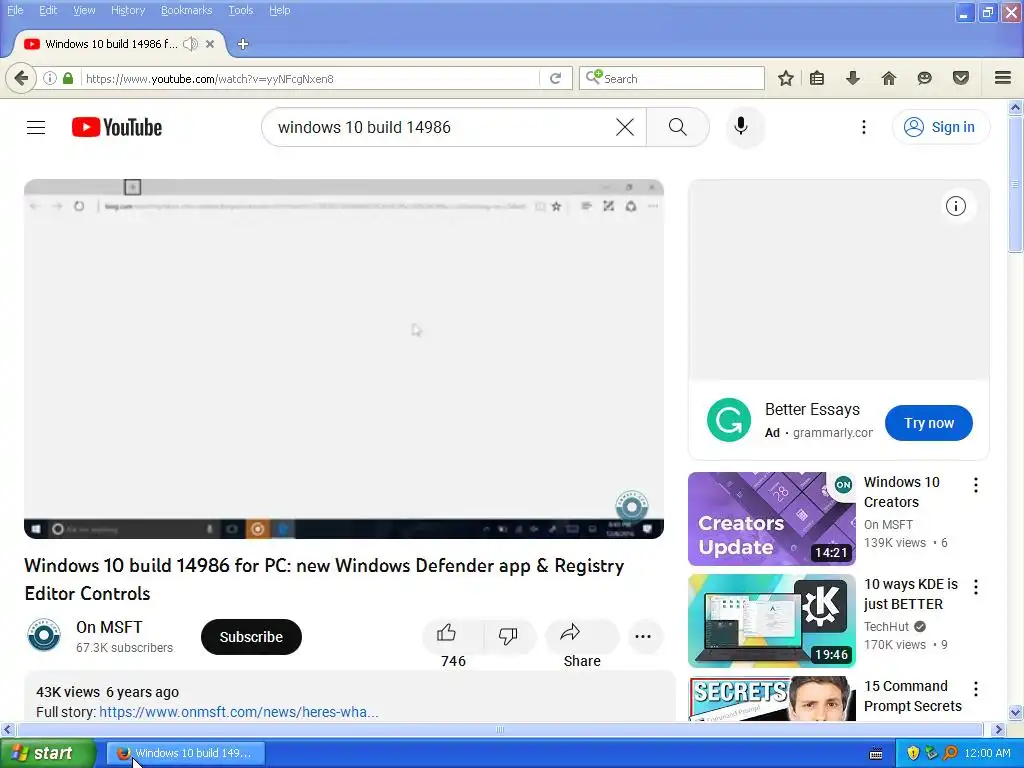Open the Downloads arrow icon
The image size is (1024, 768).
tap(852, 78)
